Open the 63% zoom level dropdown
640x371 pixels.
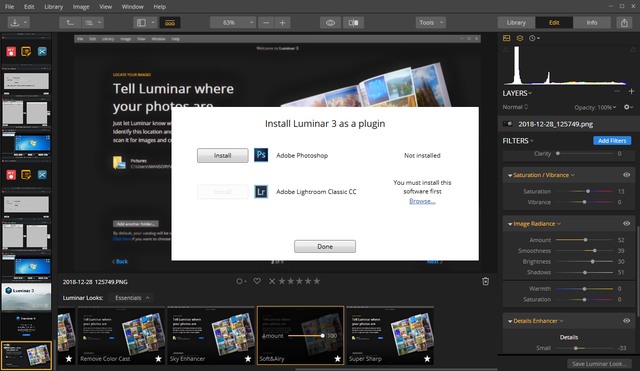[233, 22]
